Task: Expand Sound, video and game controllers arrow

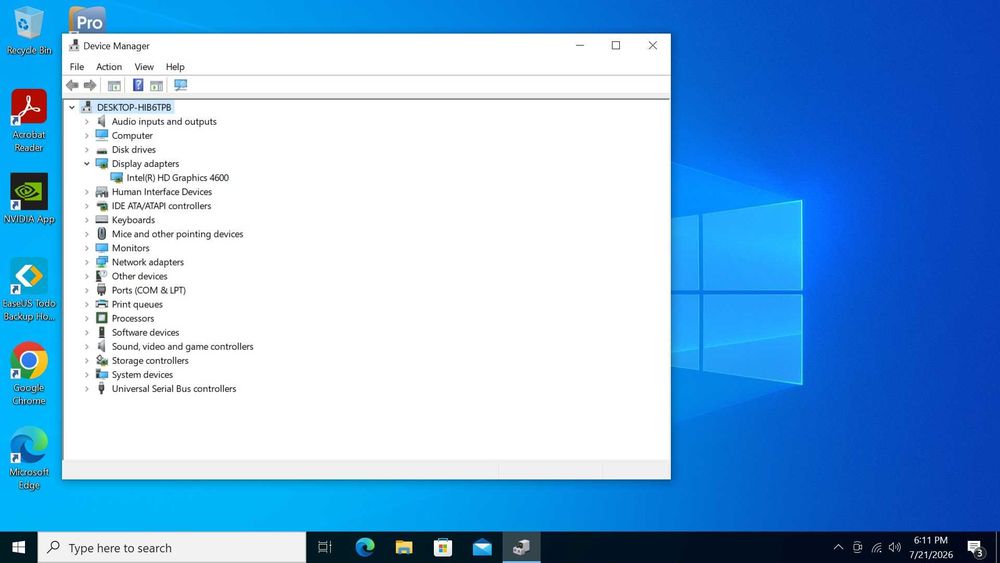Action: pyautogui.click(x=87, y=346)
